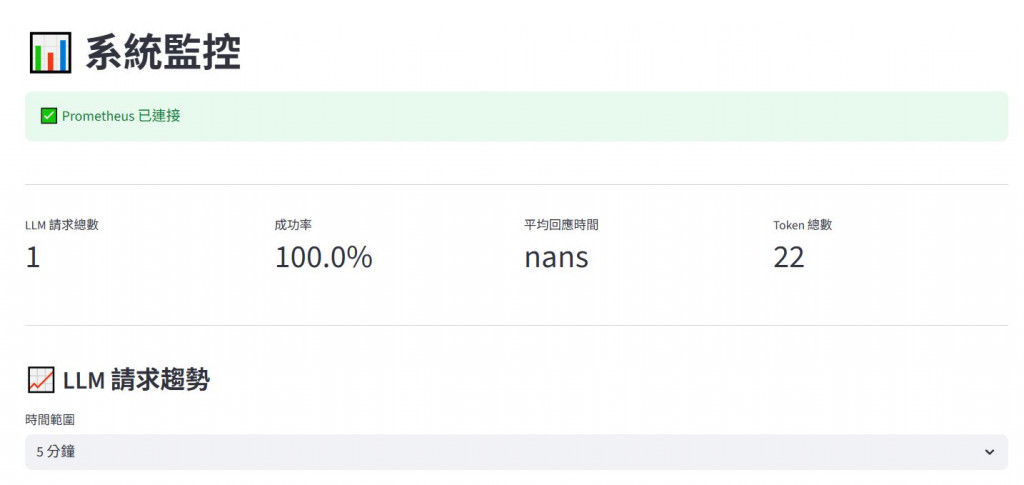The image size is (1024, 485).
Task: Click the trend chart icon beside LLM 請求趨勢
Action: (x=40, y=380)
